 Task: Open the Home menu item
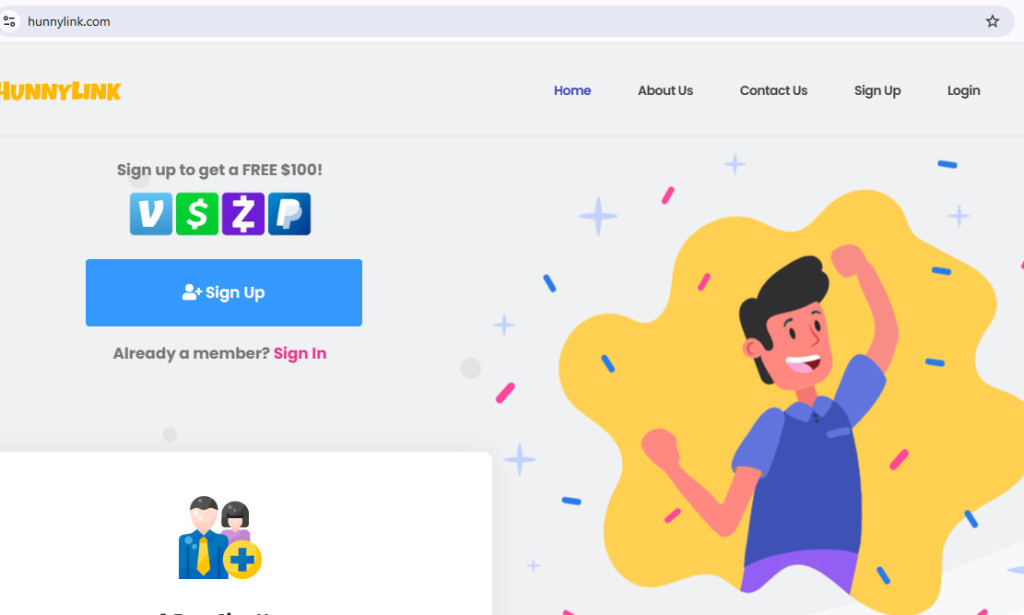[x=572, y=91]
